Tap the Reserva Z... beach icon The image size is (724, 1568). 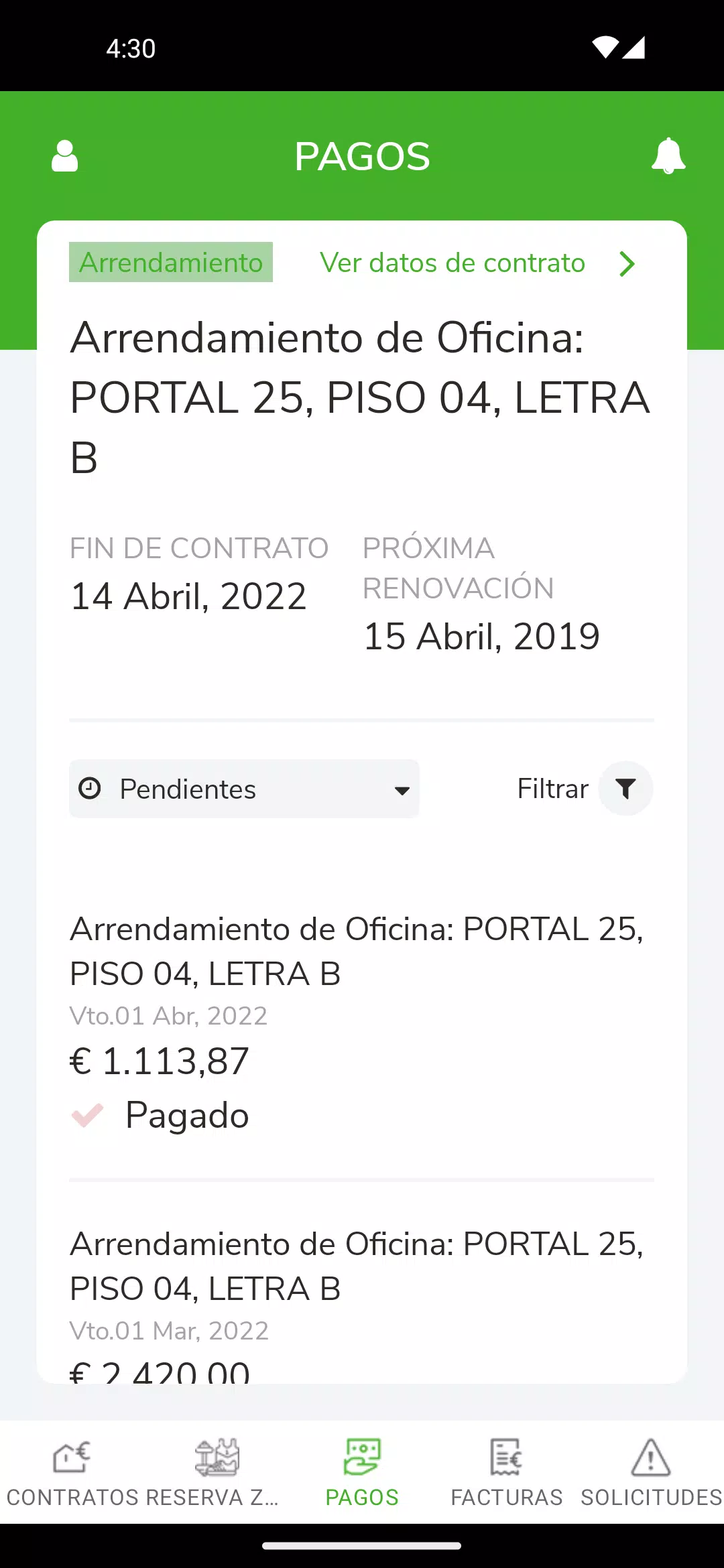click(217, 1457)
